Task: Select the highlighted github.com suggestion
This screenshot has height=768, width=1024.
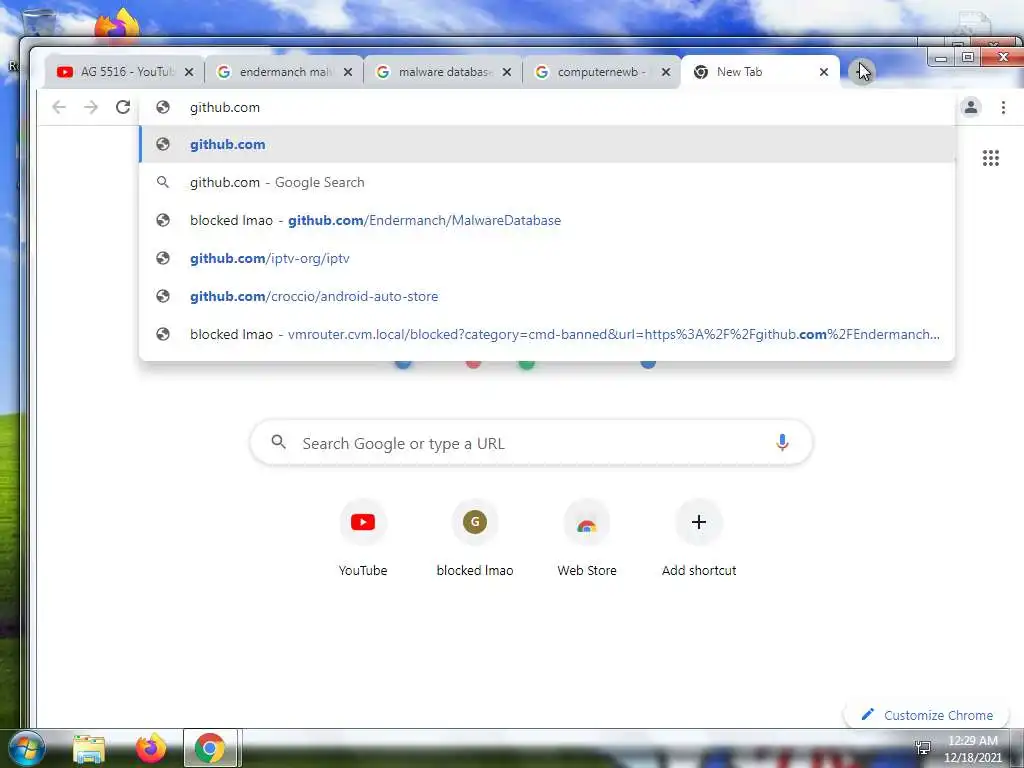Action: tap(547, 144)
